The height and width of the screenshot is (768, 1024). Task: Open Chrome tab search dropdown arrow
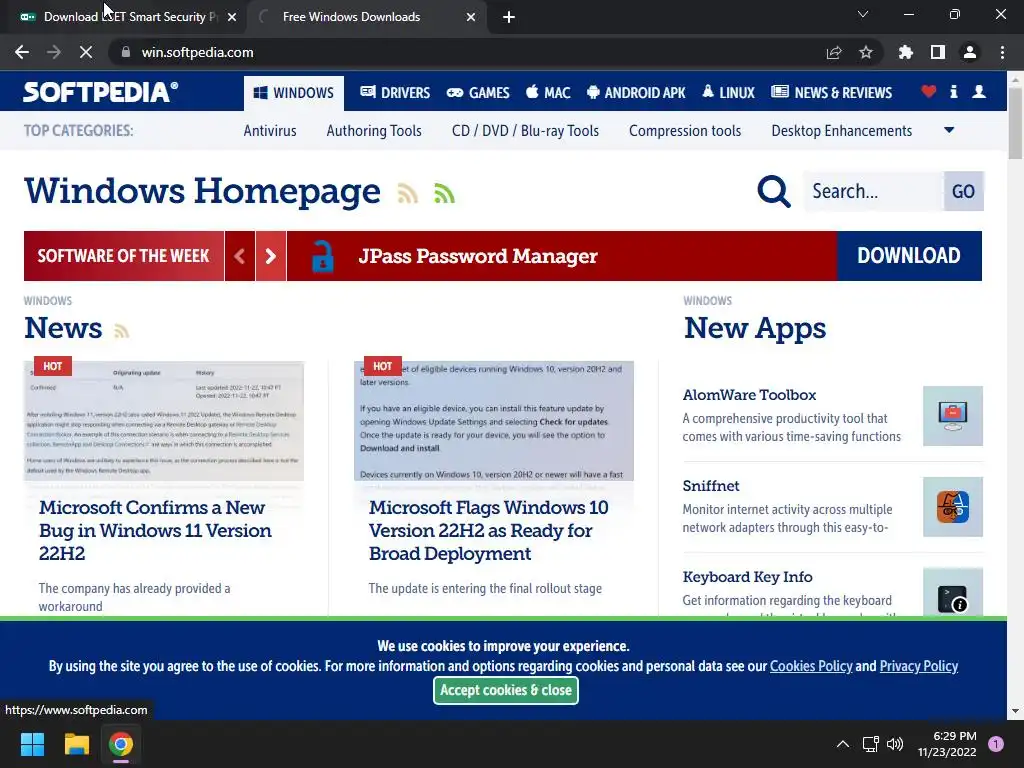[863, 14]
